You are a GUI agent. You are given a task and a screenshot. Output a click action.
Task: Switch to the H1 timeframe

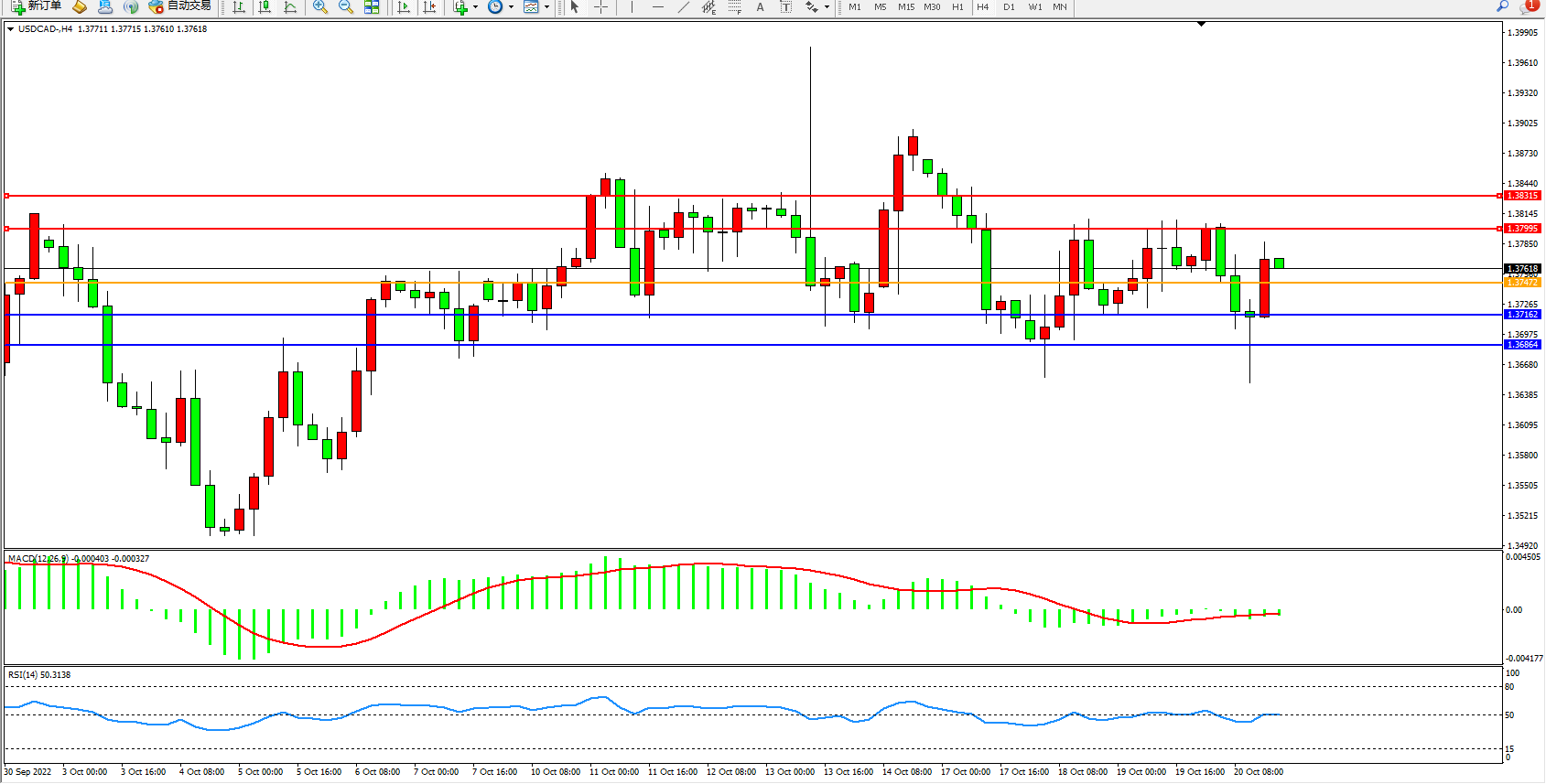click(957, 7)
